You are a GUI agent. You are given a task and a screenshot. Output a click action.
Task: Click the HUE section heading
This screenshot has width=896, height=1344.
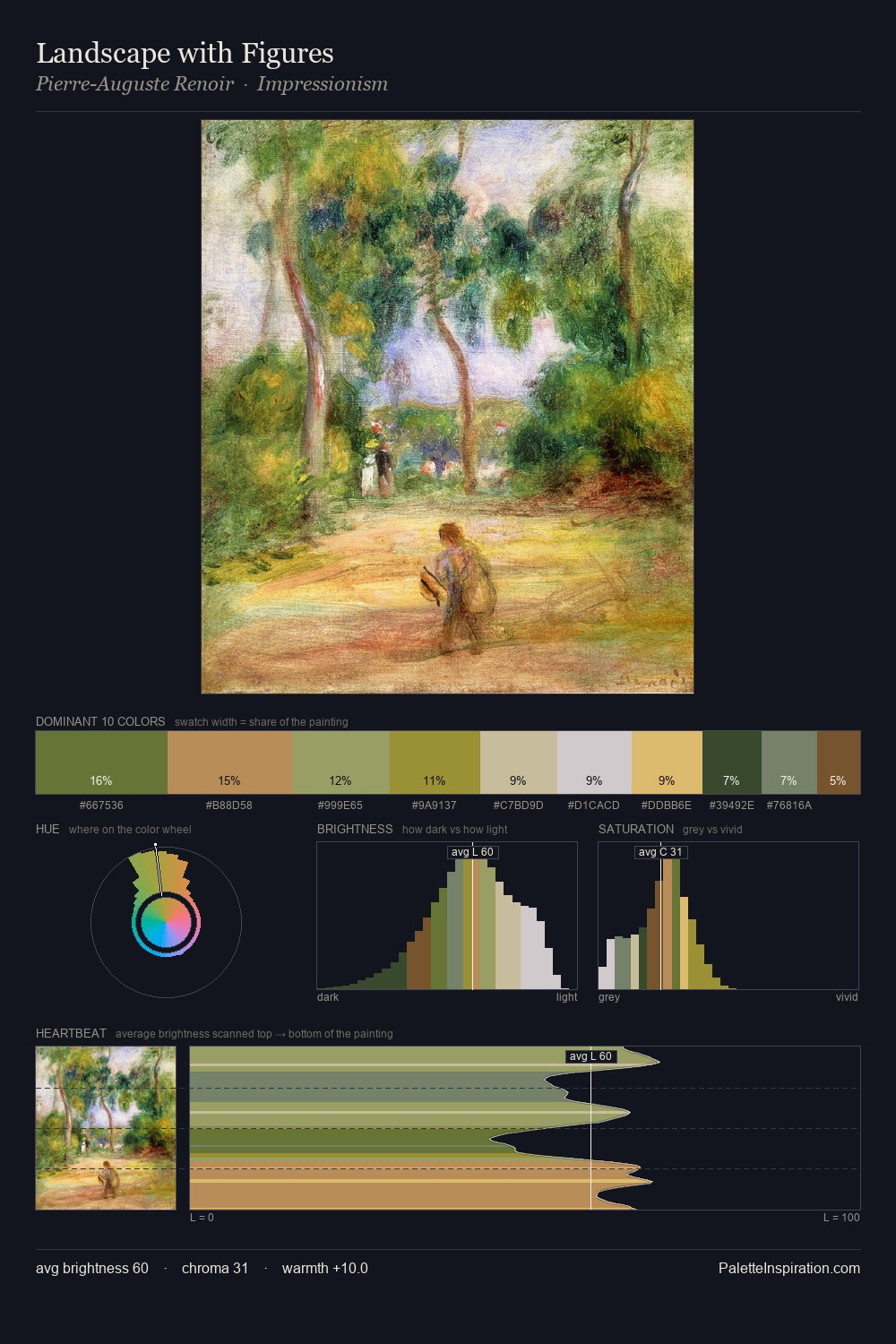click(47, 829)
